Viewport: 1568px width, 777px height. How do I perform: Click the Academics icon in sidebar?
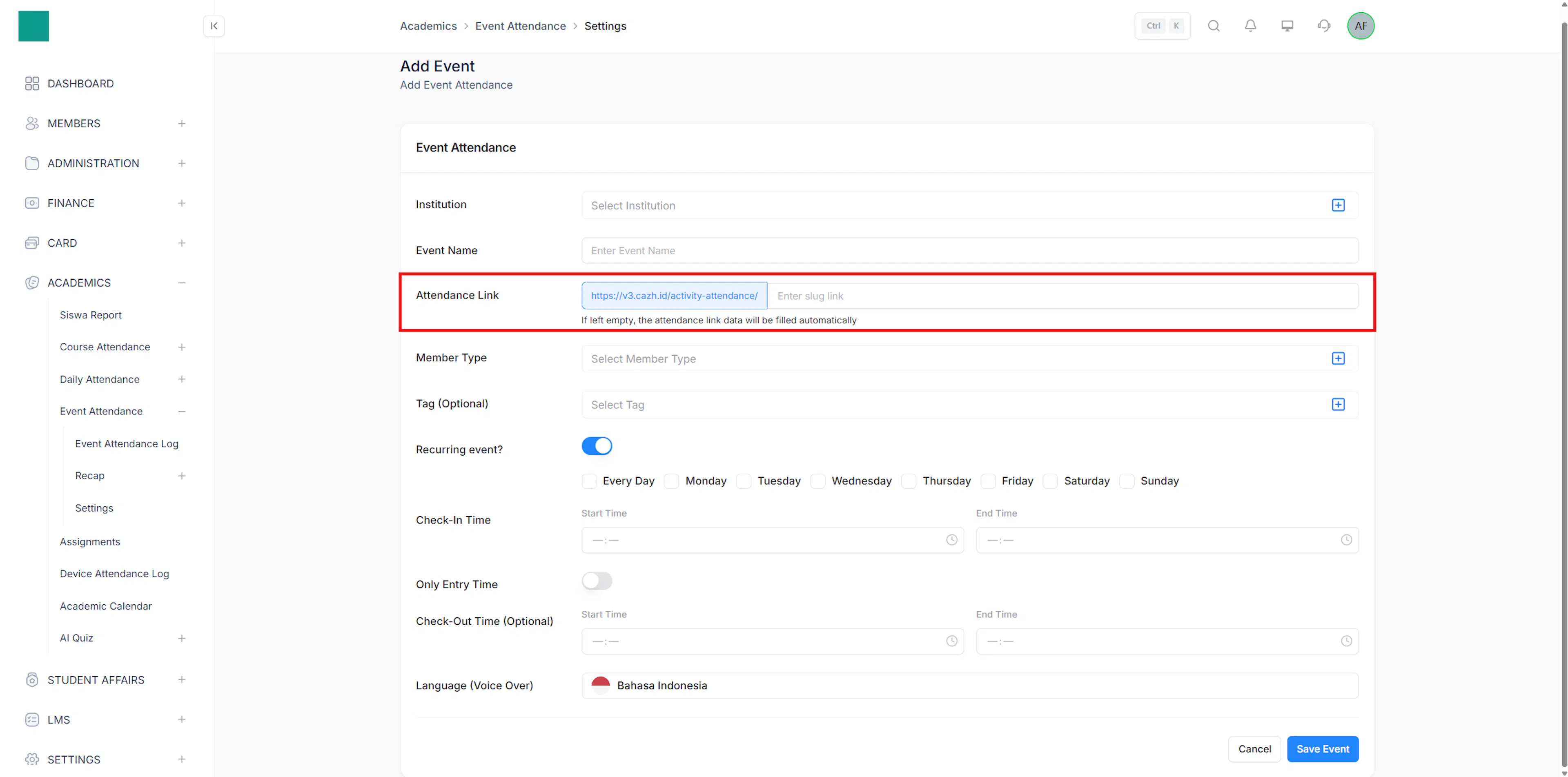pos(32,283)
